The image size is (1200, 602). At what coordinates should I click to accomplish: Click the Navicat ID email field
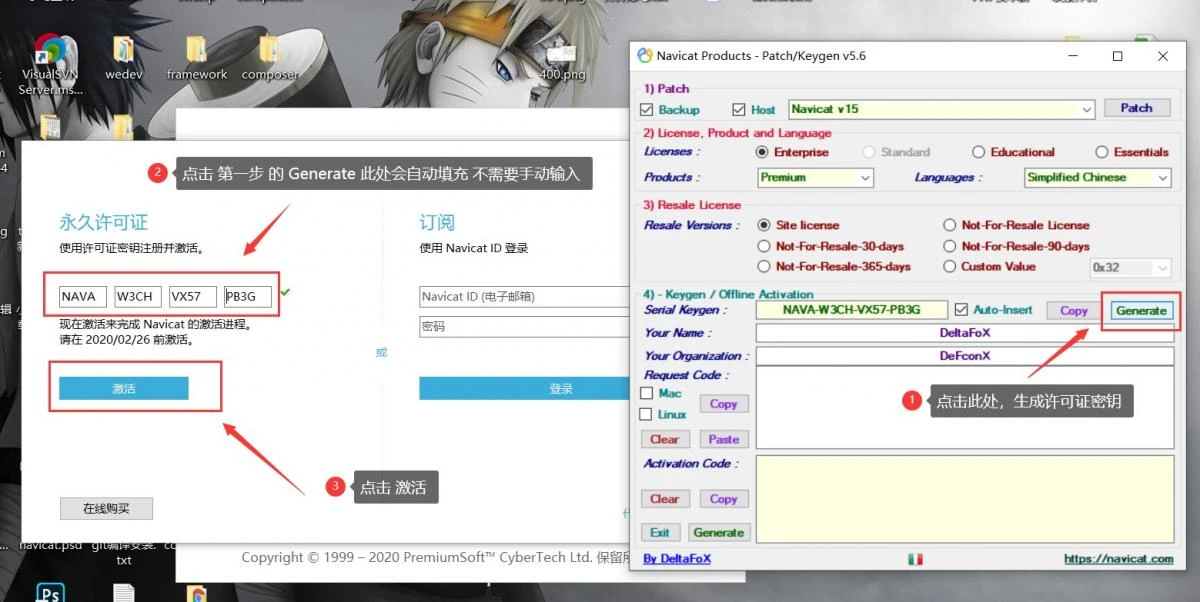coord(523,297)
